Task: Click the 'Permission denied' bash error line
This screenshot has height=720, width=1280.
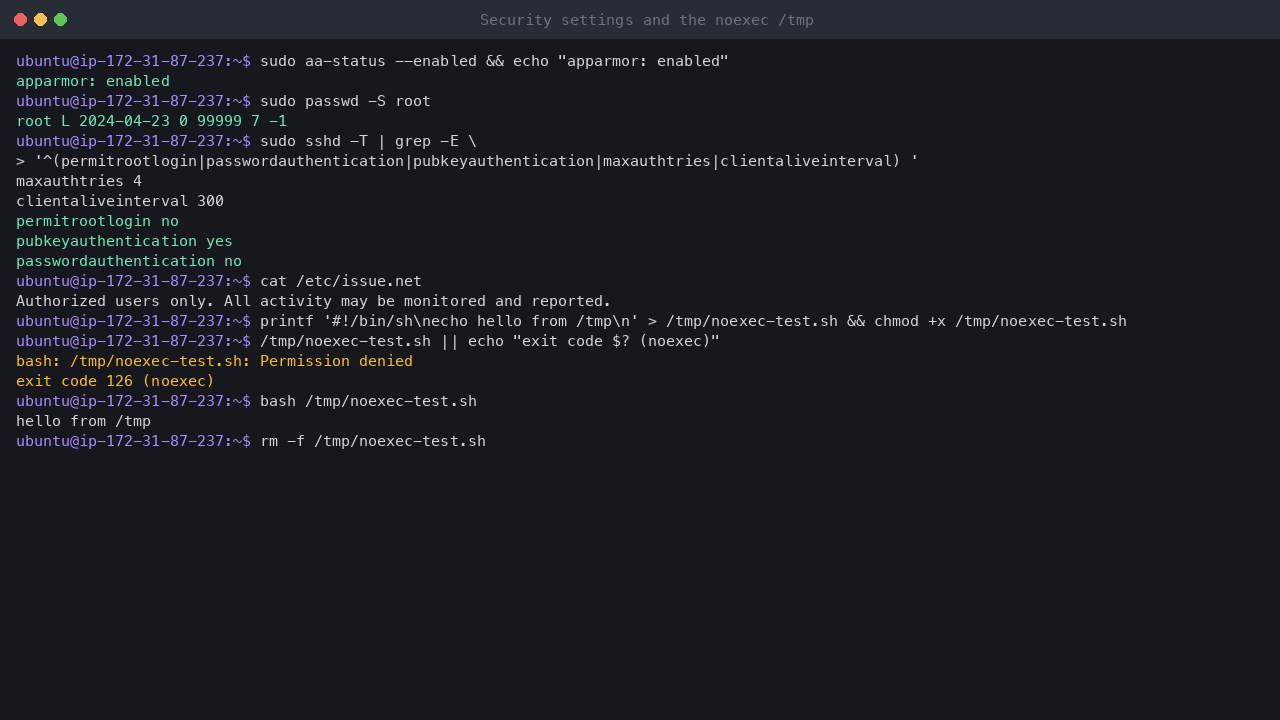Action: (214, 361)
